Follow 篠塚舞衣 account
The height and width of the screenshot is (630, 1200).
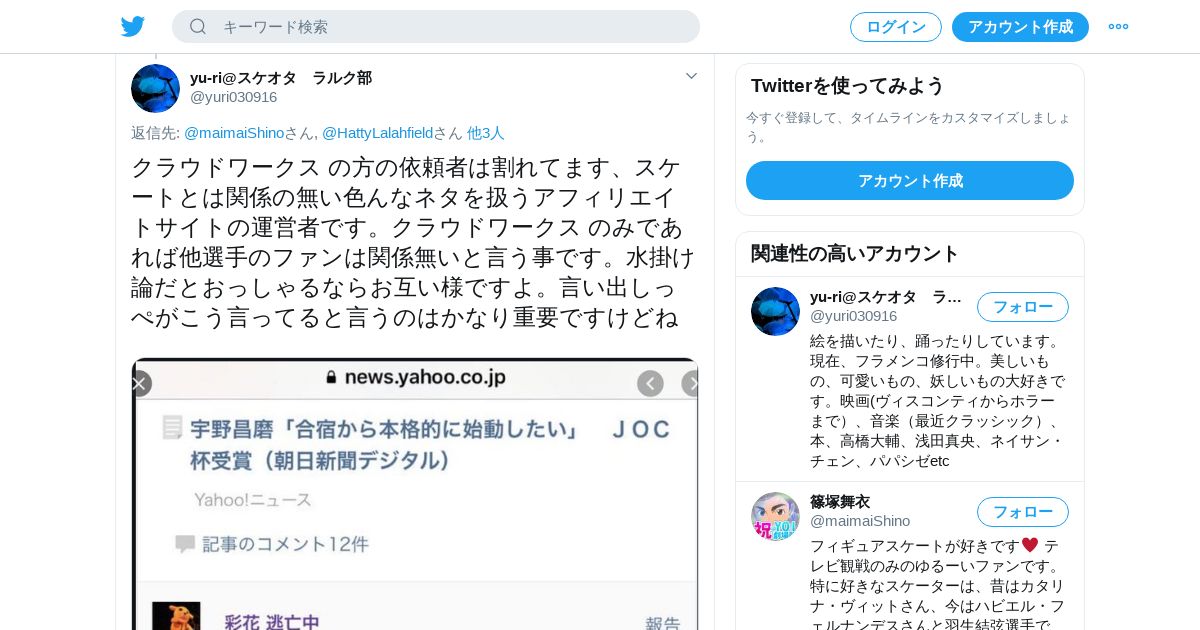(1023, 512)
